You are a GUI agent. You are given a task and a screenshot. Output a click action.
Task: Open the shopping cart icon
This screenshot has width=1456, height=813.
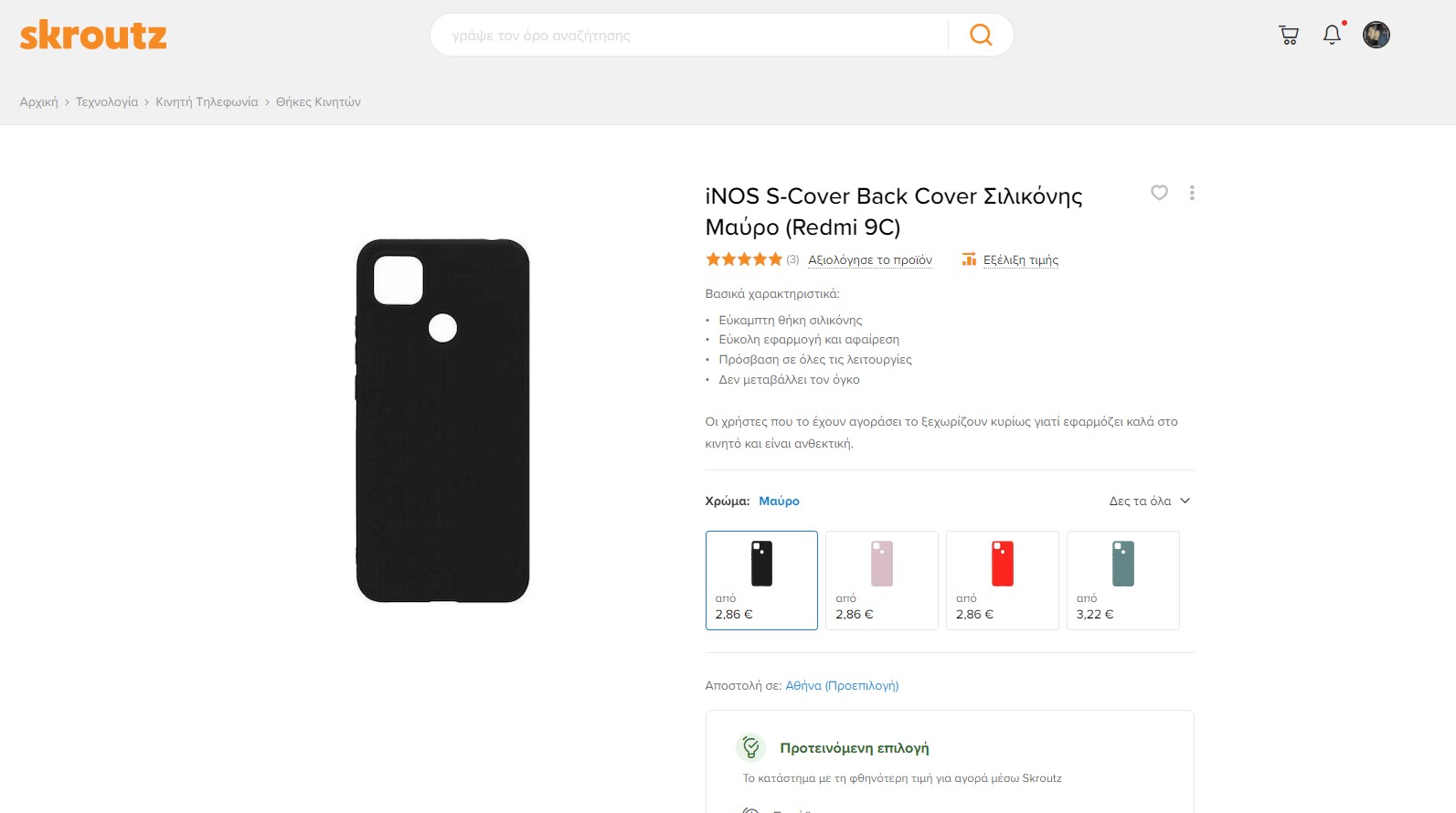click(x=1289, y=35)
